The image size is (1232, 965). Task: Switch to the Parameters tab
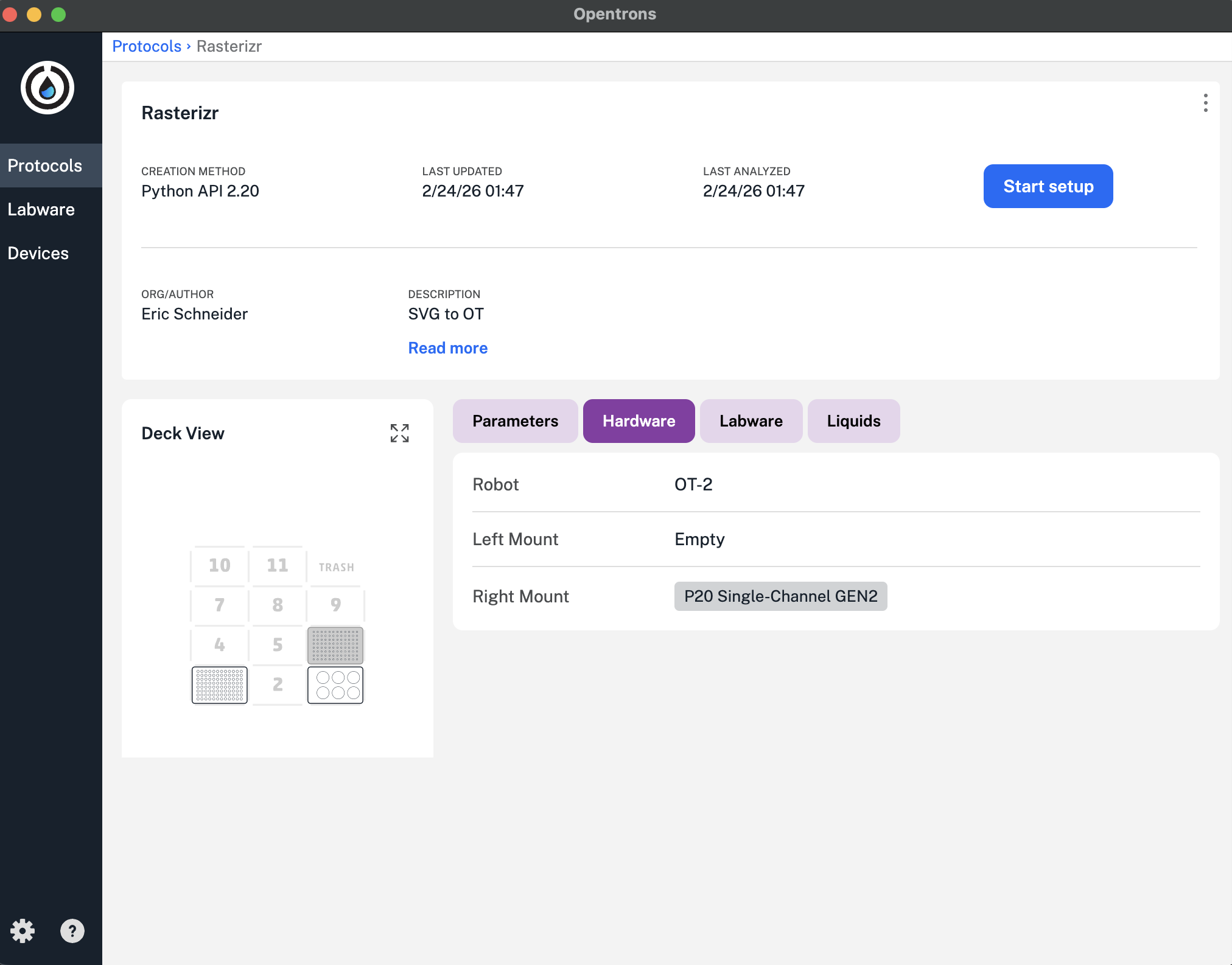coord(515,421)
